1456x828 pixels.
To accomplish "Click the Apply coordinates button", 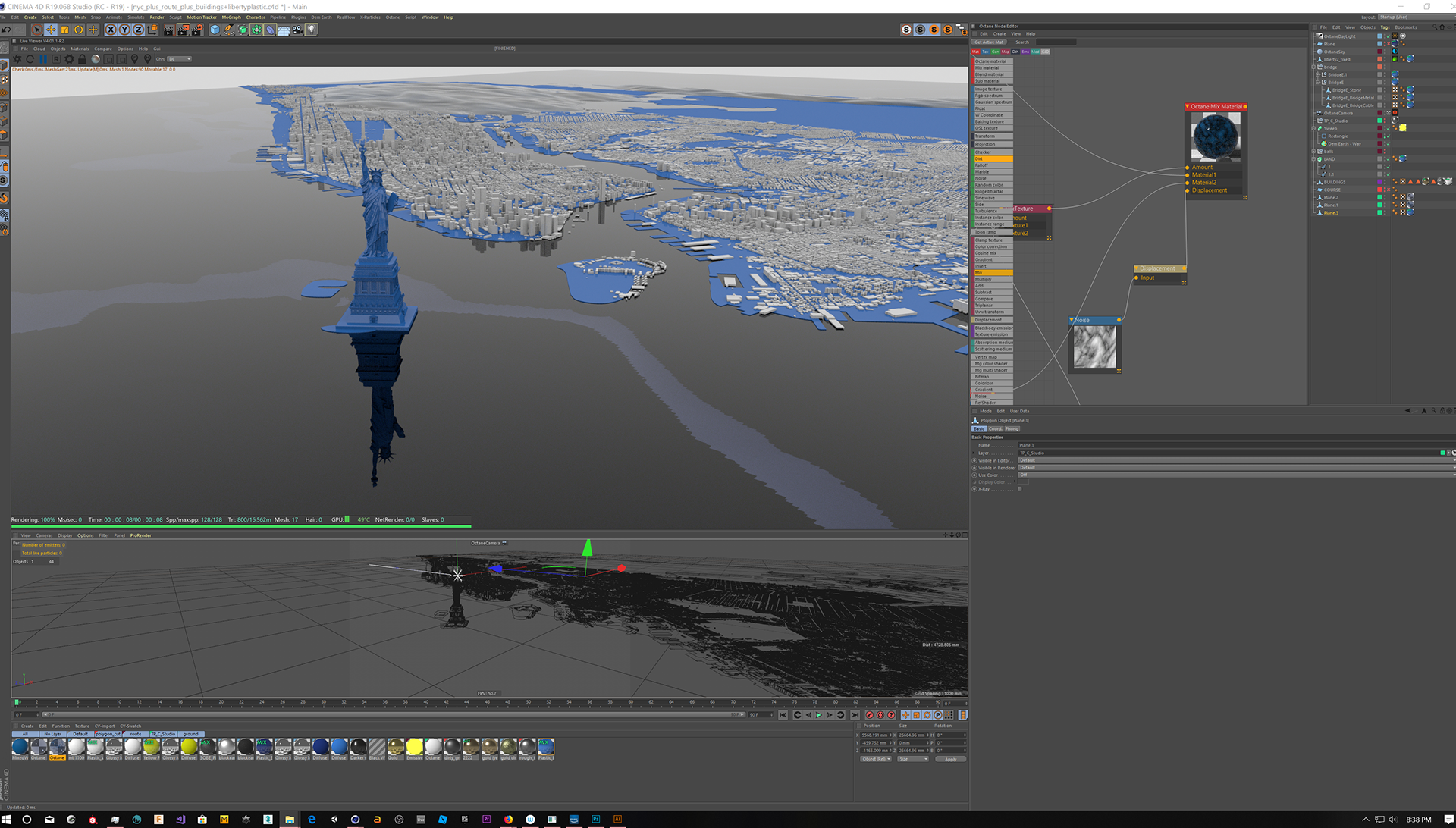I will [x=950, y=759].
